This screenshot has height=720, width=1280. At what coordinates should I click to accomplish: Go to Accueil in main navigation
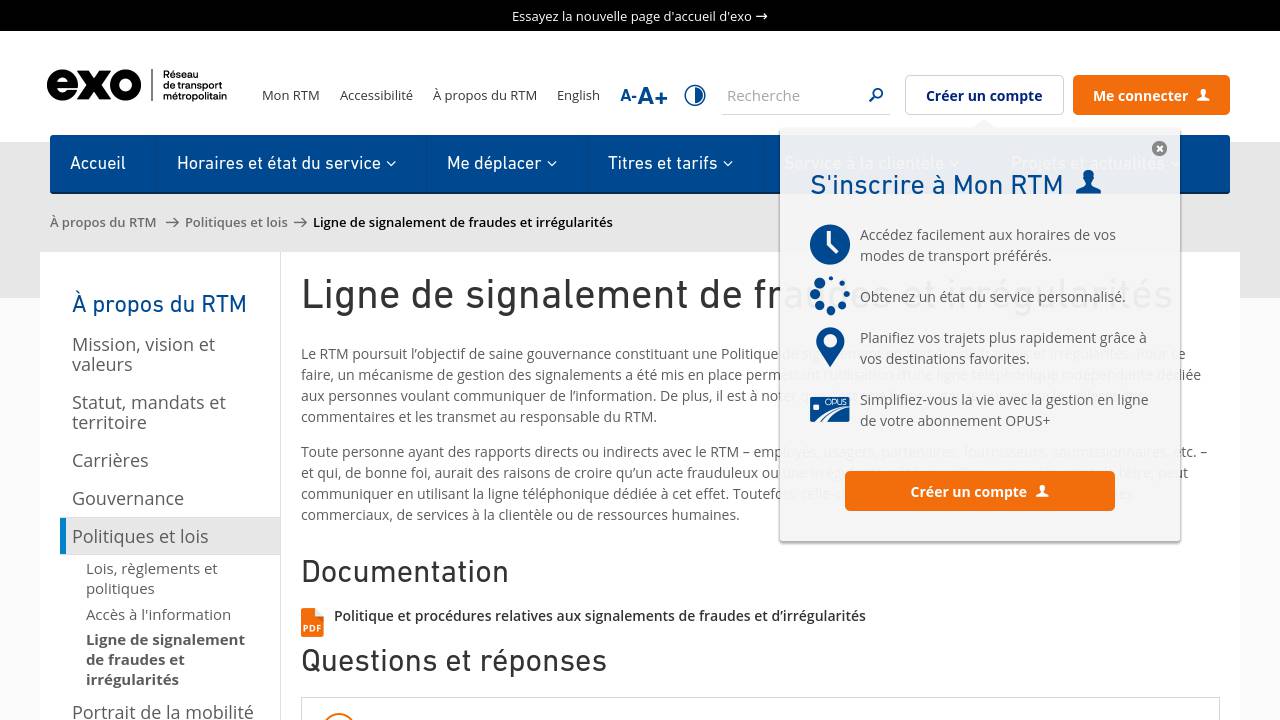click(x=98, y=163)
